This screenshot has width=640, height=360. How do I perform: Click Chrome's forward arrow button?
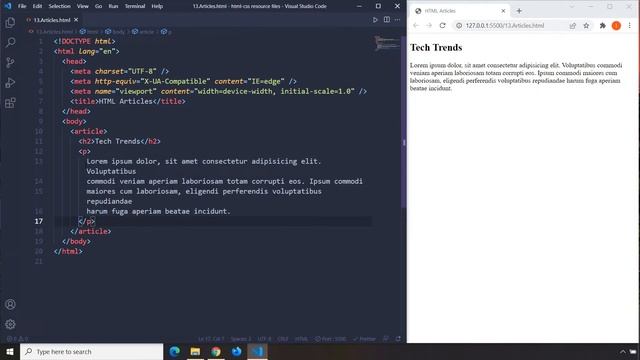point(429,25)
